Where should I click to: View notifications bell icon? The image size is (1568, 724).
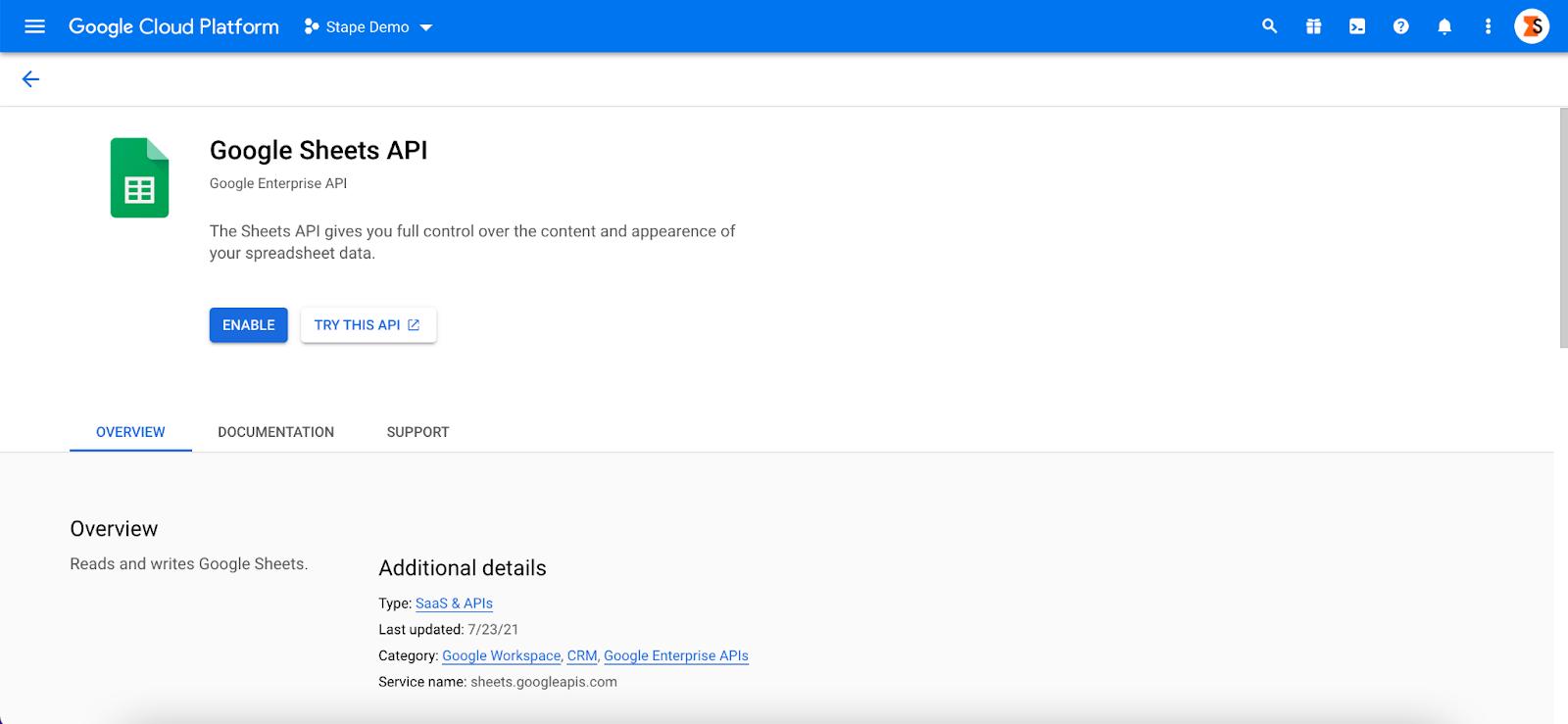1445,26
